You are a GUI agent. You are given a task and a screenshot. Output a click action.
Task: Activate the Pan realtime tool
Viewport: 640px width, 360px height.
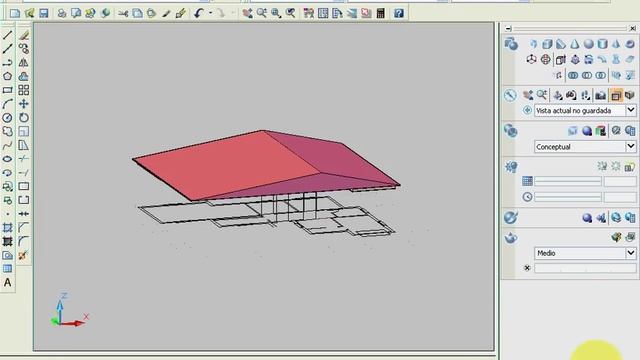pyautogui.click(x=247, y=13)
